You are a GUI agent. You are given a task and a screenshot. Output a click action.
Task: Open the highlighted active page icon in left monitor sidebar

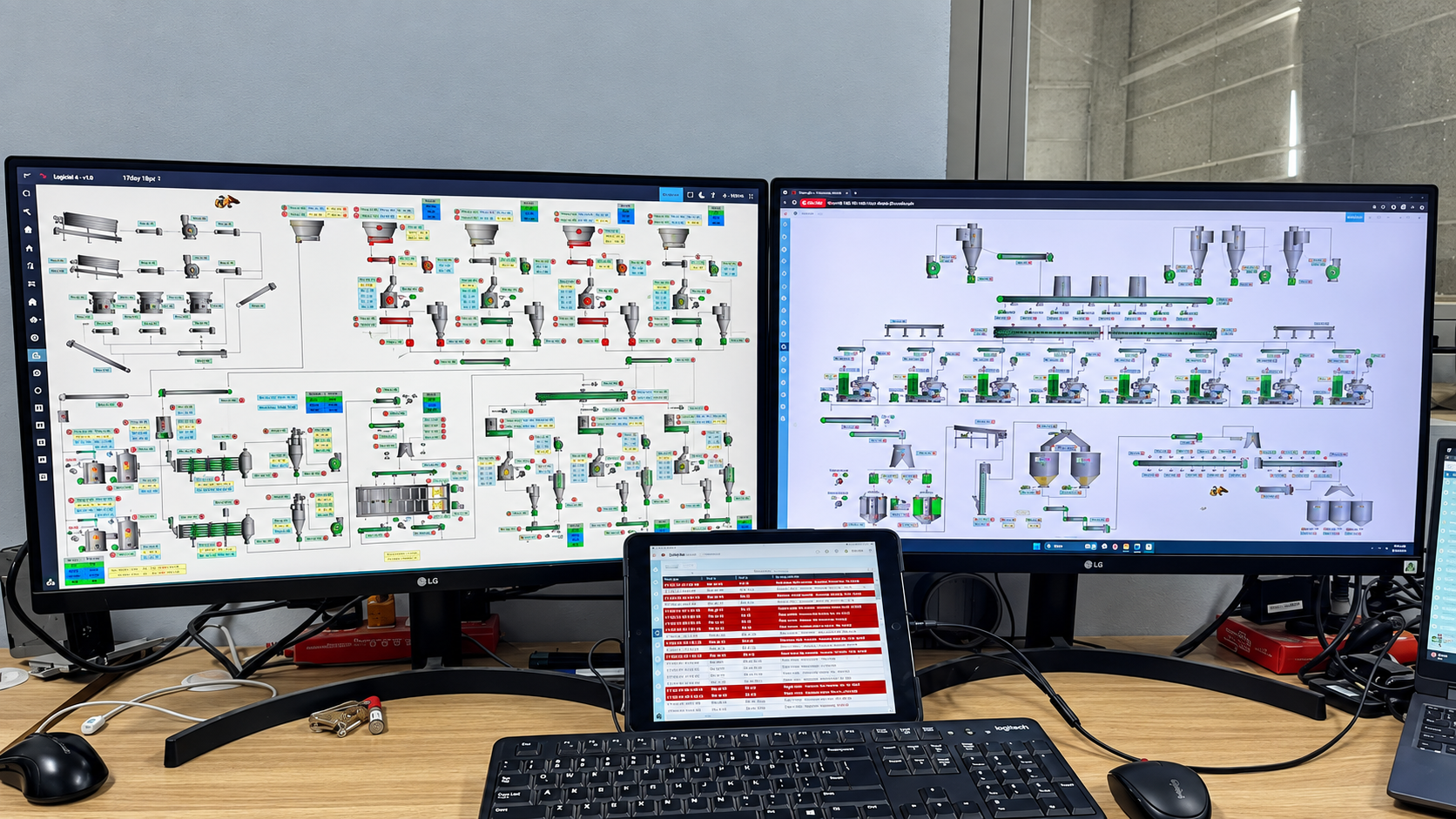(36, 355)
